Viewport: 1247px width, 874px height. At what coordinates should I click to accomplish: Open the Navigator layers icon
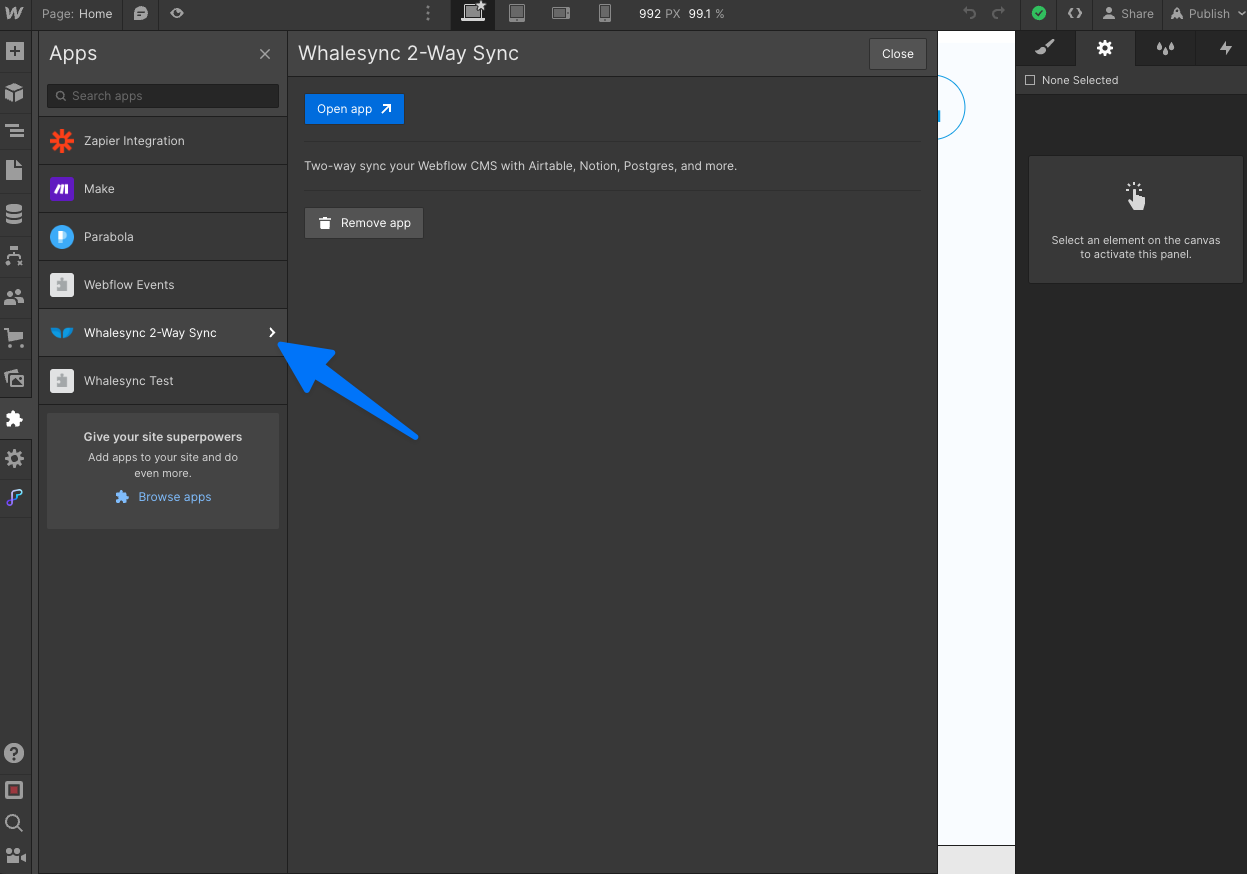tap(14, 131)
